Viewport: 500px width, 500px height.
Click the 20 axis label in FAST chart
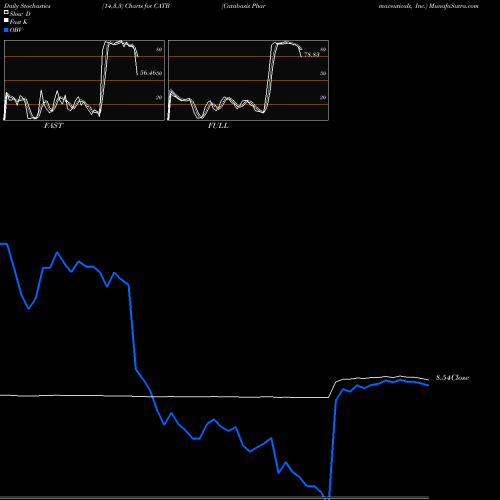click(x=159, y=97)
